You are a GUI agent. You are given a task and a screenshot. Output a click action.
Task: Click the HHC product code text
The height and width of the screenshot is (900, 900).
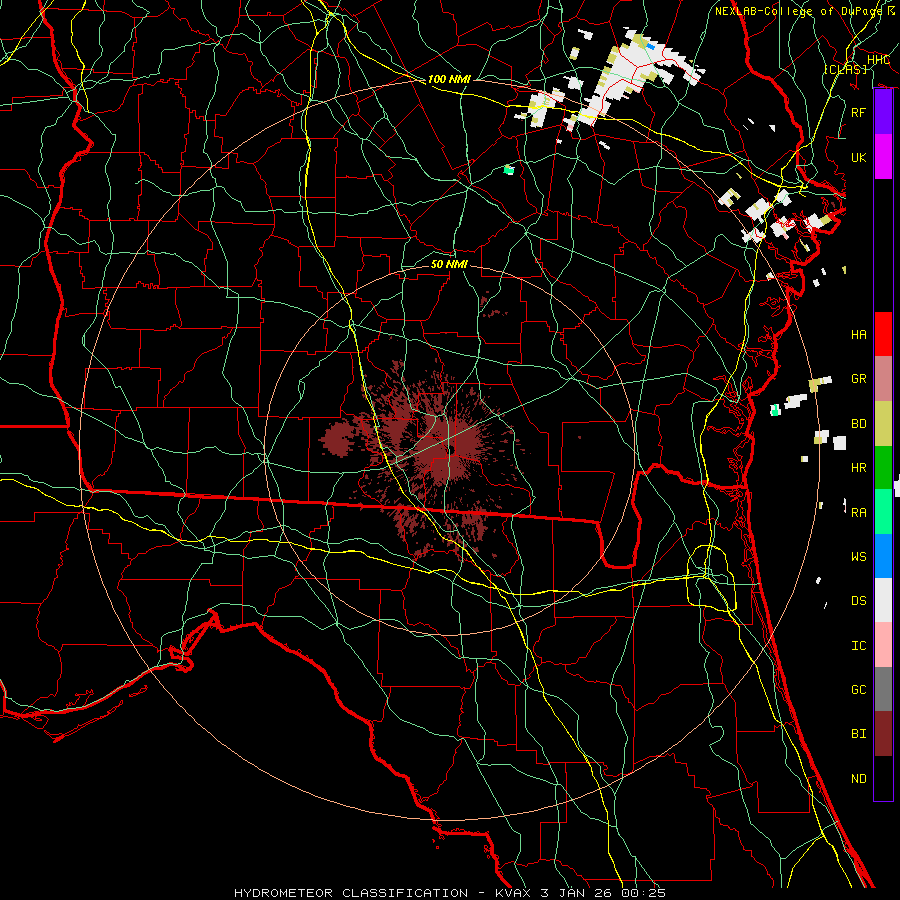point(879,60)
